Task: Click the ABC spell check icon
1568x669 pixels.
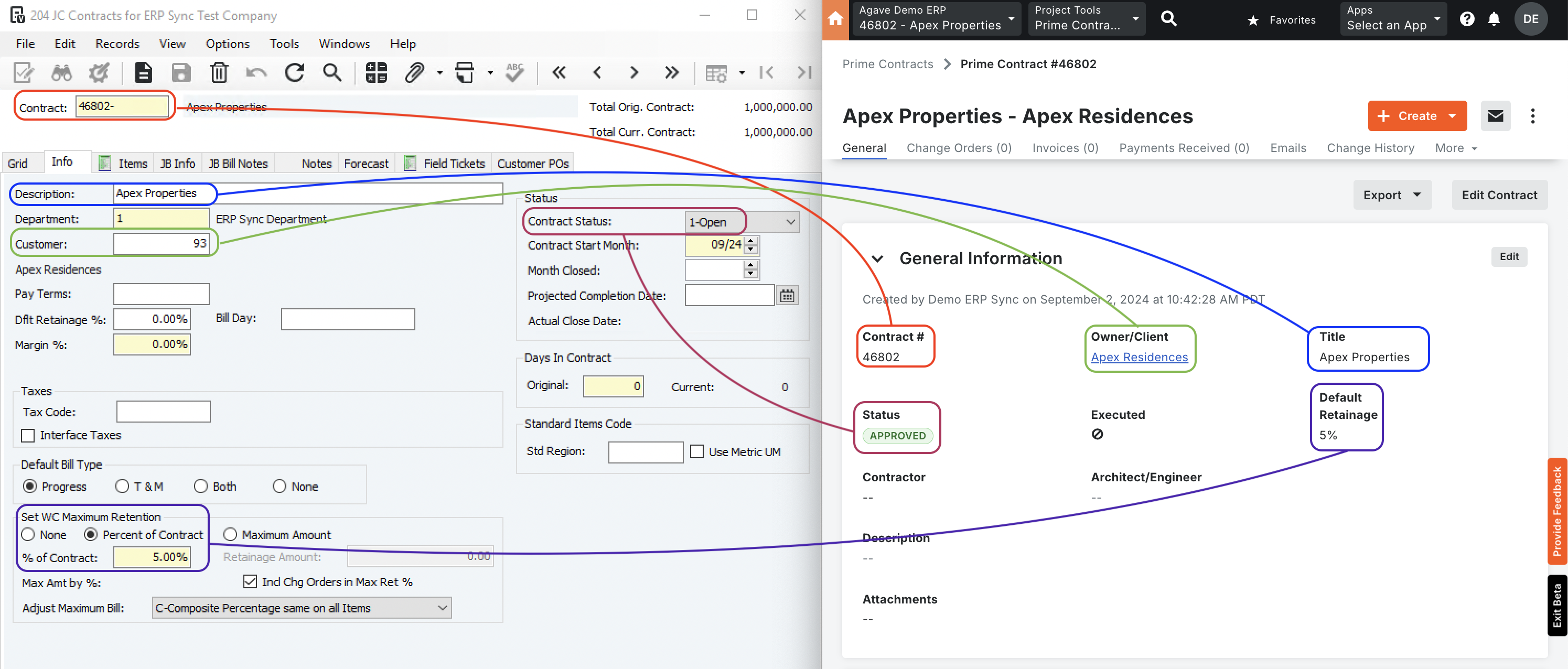Action: [x=515, y=72]
